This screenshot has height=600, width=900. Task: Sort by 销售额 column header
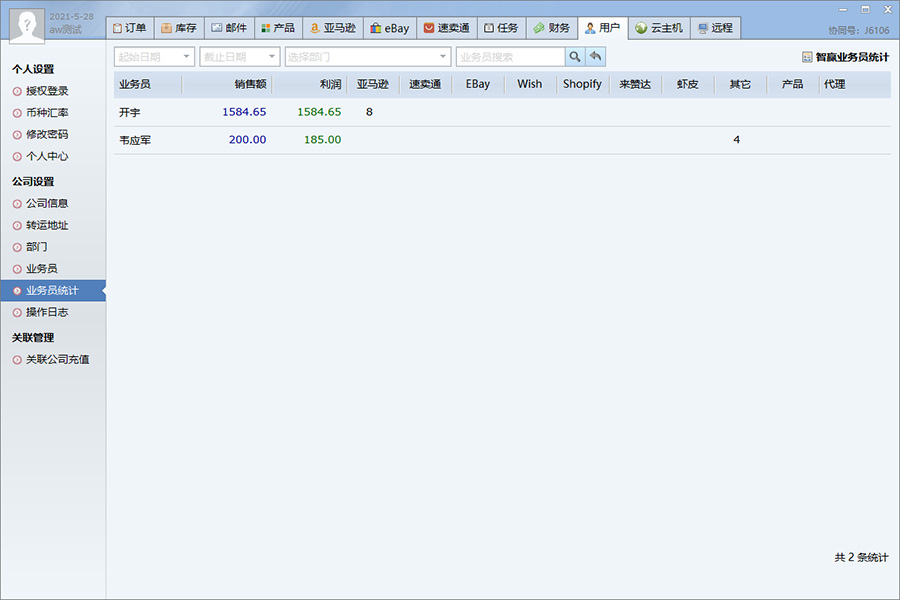click(227, 84)
